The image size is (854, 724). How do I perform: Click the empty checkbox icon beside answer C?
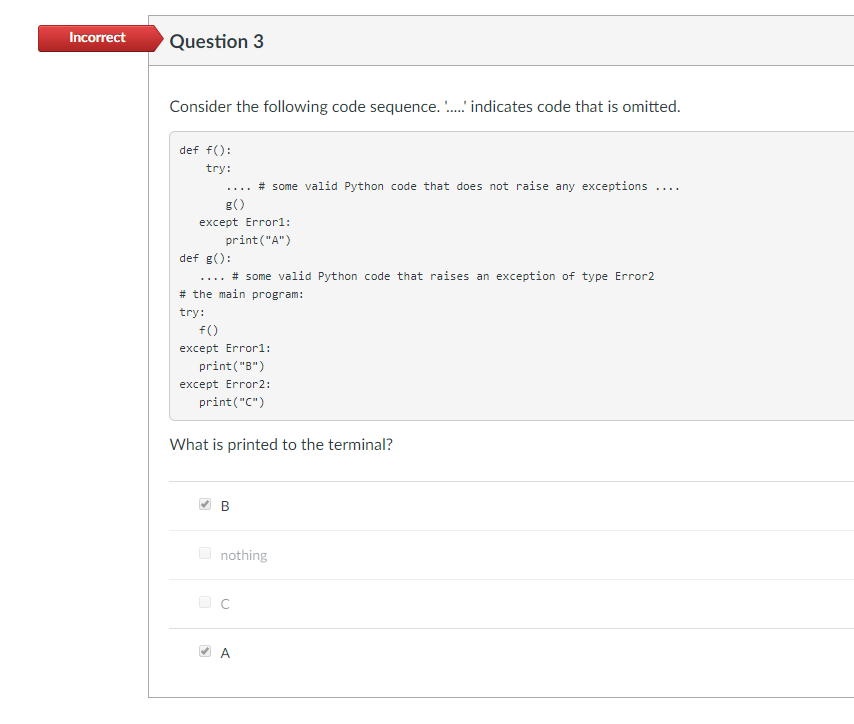click(205, 600)
